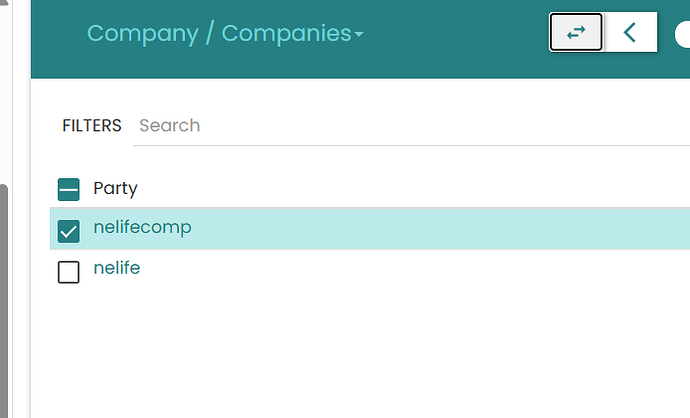Open the Companies title dropdown caret
The image size is (690, 418).
click(359, 34)
